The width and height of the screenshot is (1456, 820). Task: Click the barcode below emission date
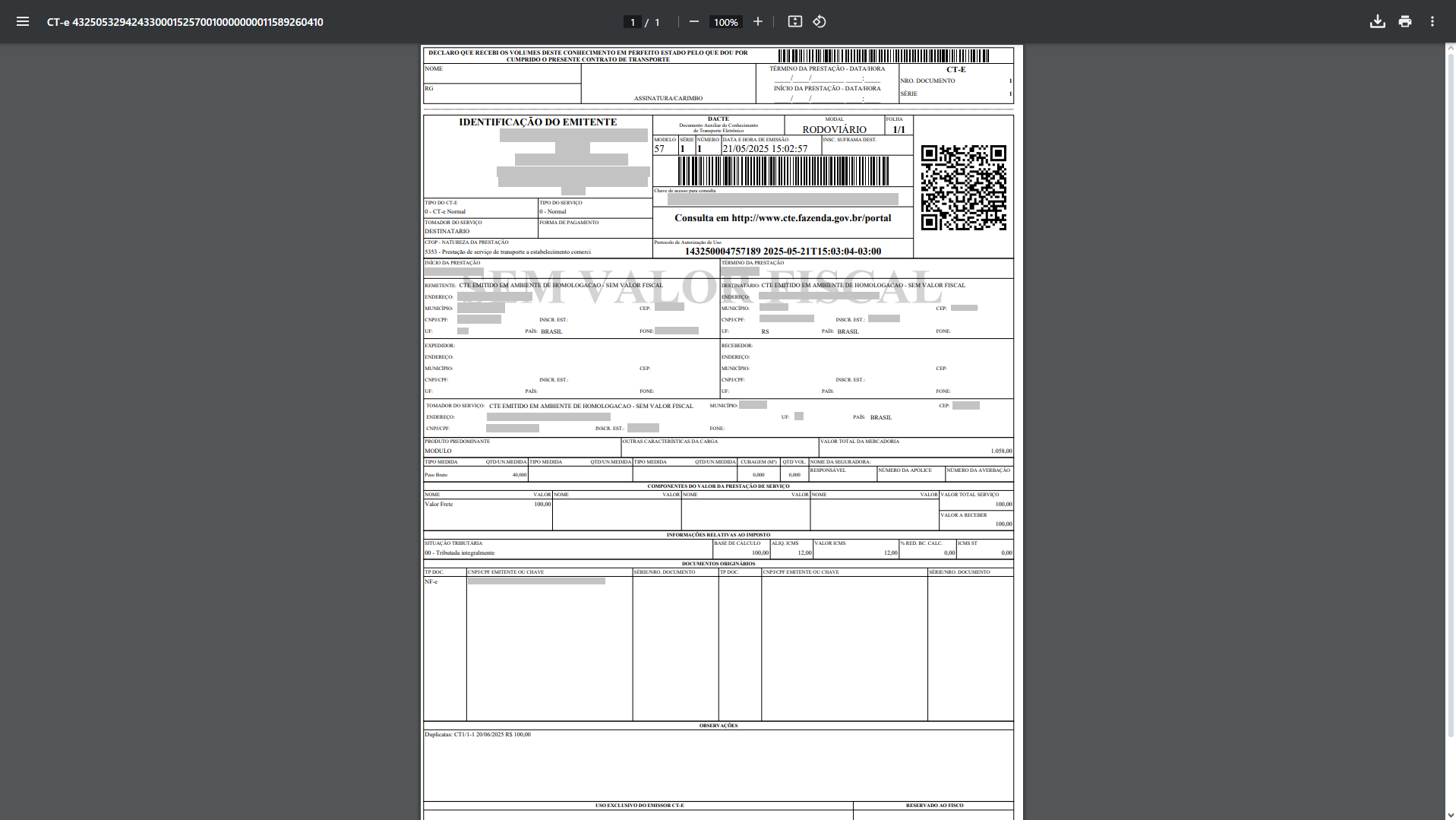click(x=782, y=171)
